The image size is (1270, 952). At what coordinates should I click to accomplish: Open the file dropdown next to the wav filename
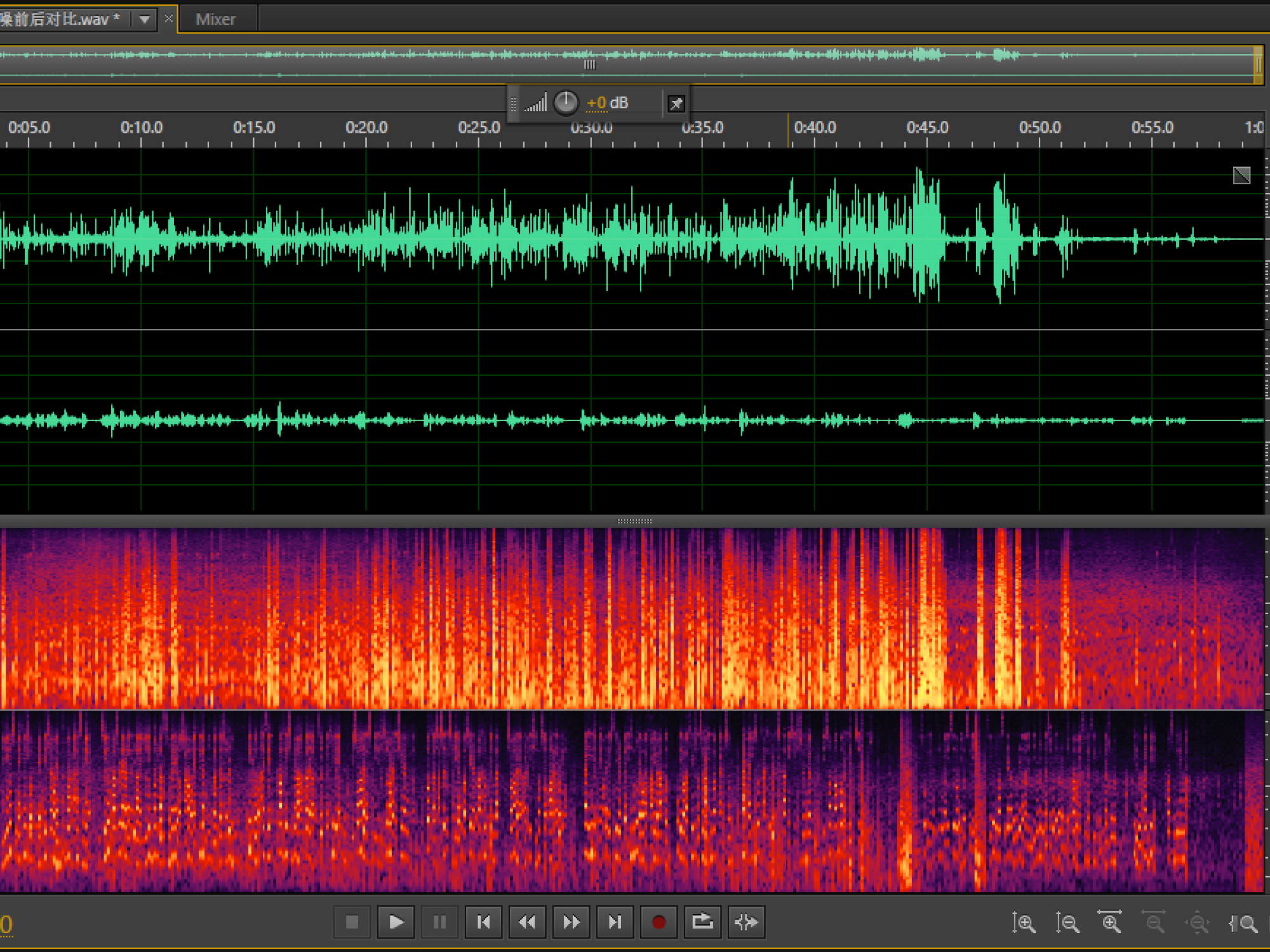(145, 19)
